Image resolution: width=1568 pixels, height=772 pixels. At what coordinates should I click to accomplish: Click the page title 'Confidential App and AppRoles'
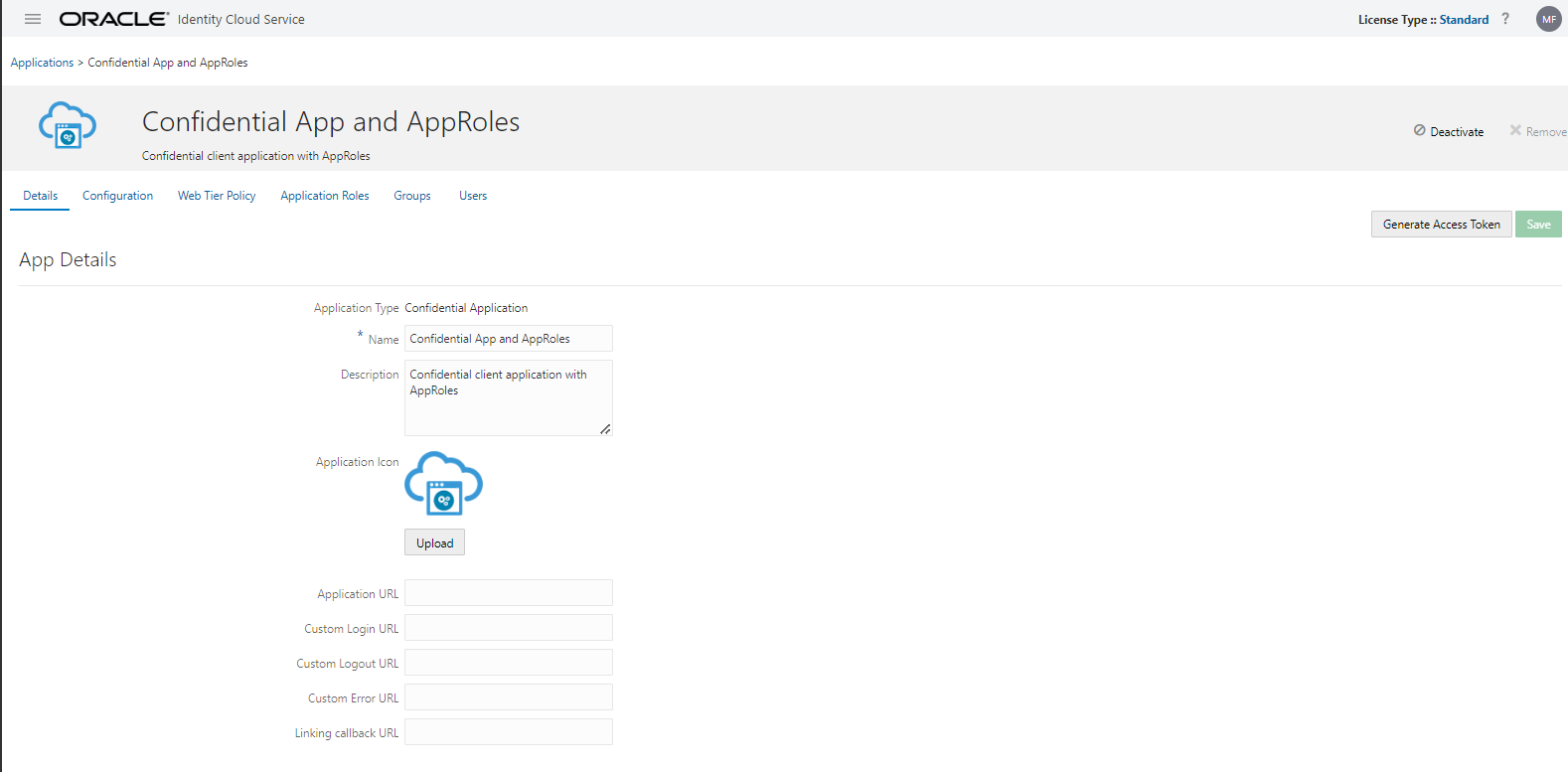tap(331, 122)
